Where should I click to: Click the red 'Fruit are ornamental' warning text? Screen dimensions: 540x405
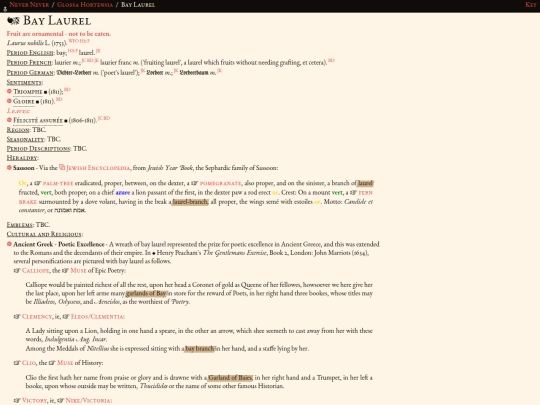point(59,34)
